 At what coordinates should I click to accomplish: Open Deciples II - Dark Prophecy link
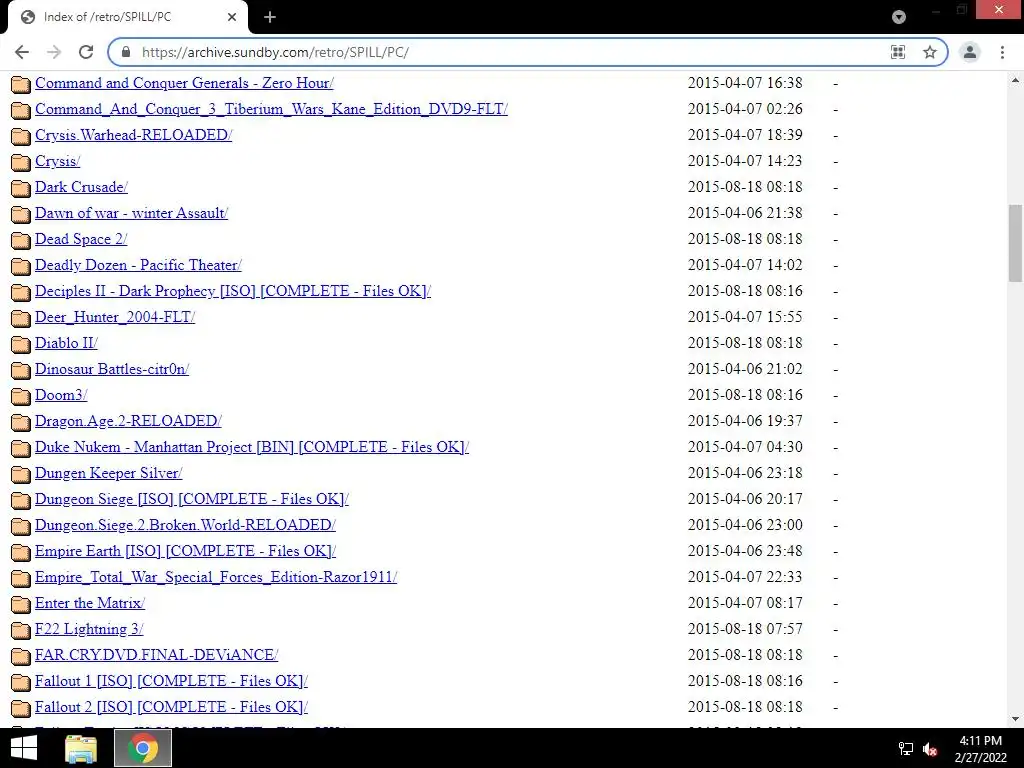pos(232,291)
